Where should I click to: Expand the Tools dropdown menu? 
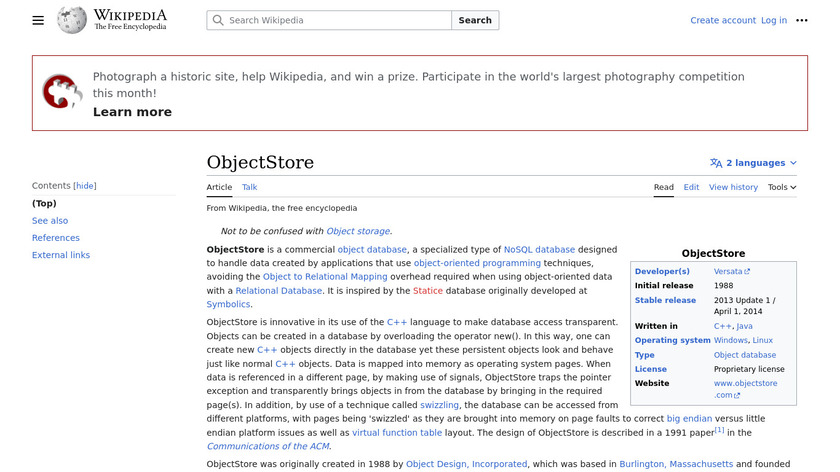[782, 187]
